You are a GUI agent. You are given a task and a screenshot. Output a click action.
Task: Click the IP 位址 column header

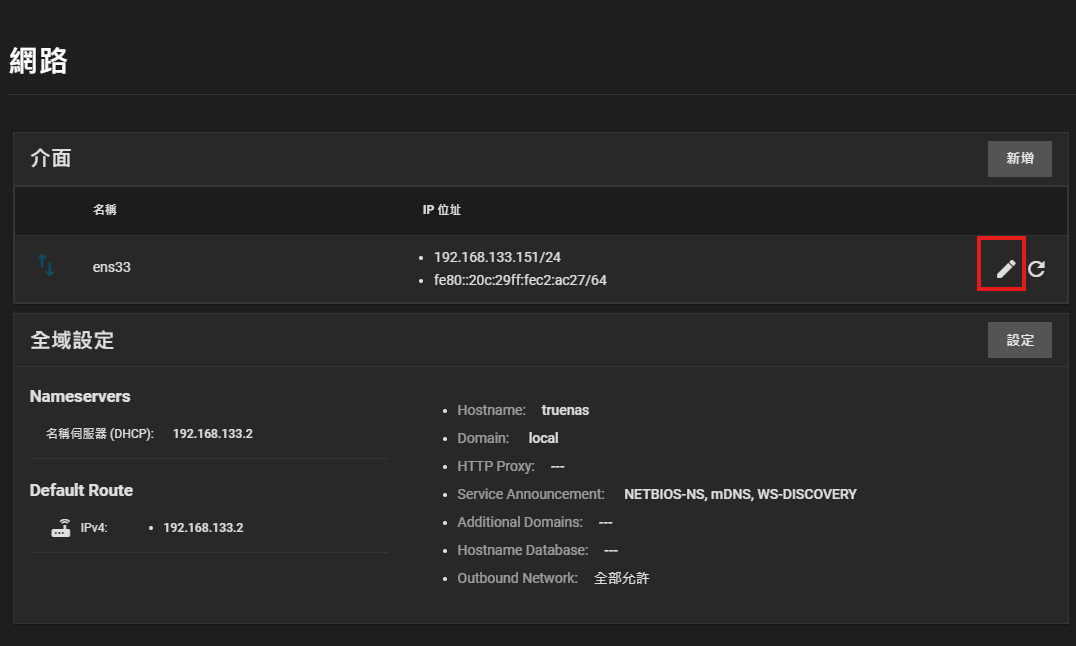pos(441,210)
